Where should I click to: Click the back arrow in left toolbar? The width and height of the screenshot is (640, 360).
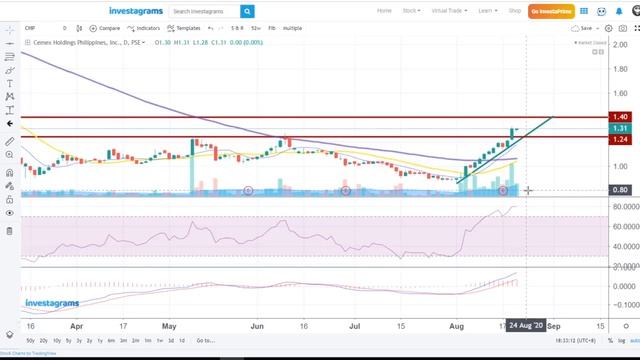tap(10, 123)
